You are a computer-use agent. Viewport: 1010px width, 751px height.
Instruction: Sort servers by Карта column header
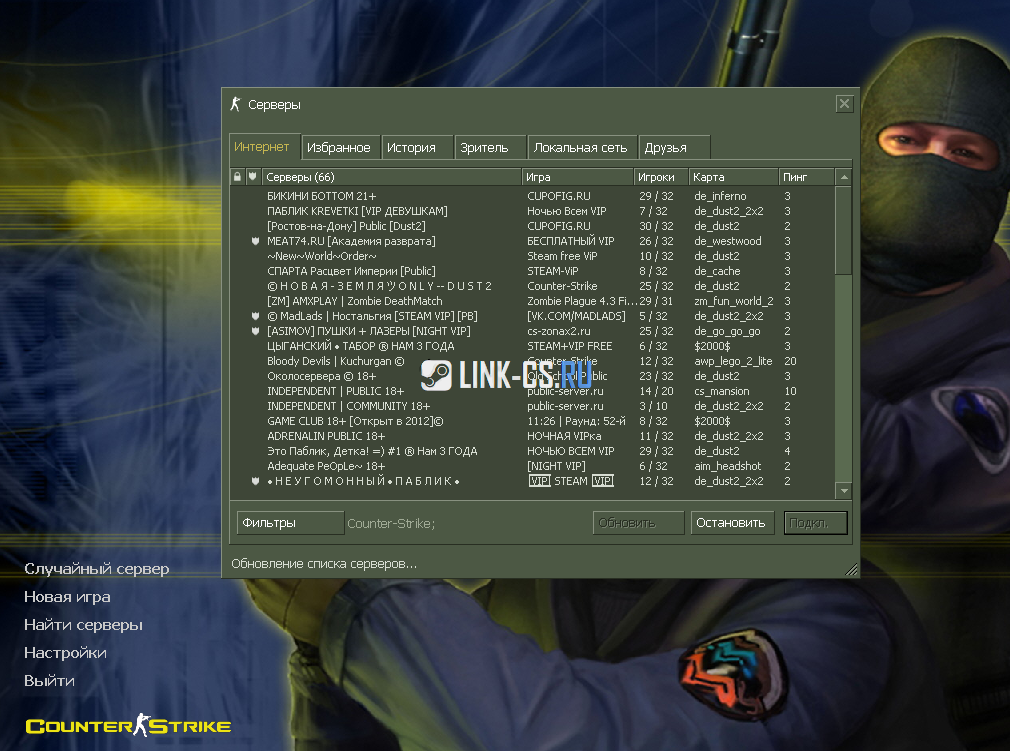click(x=733, y=177)
